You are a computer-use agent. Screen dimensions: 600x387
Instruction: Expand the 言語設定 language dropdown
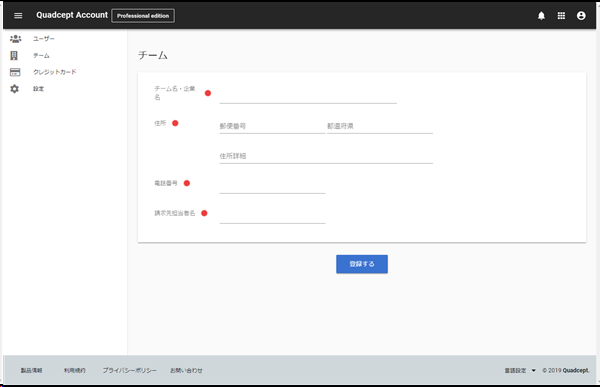click(520, 370)
